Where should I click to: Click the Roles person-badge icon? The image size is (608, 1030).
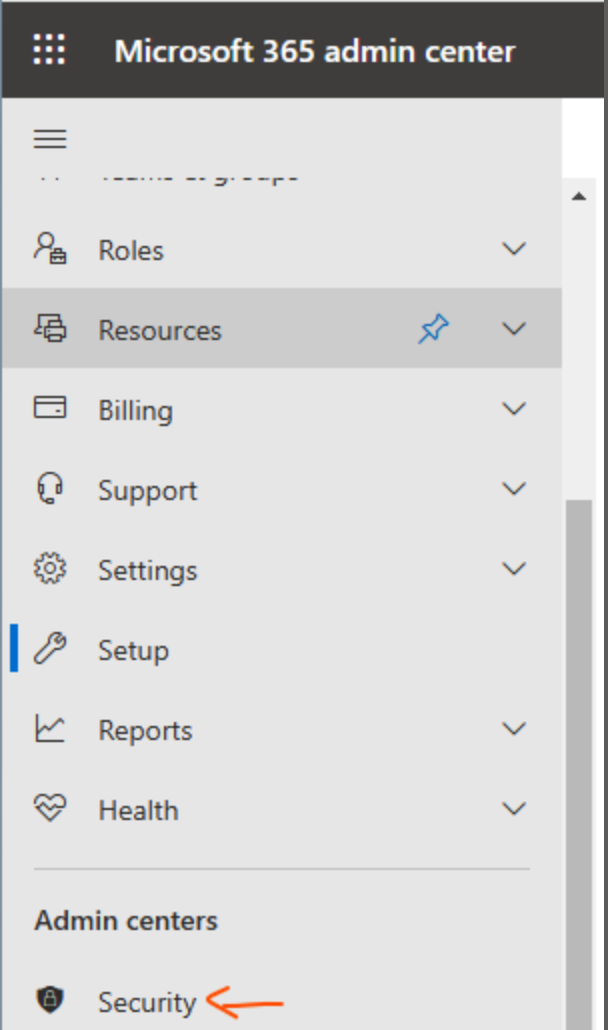[50, 249]
